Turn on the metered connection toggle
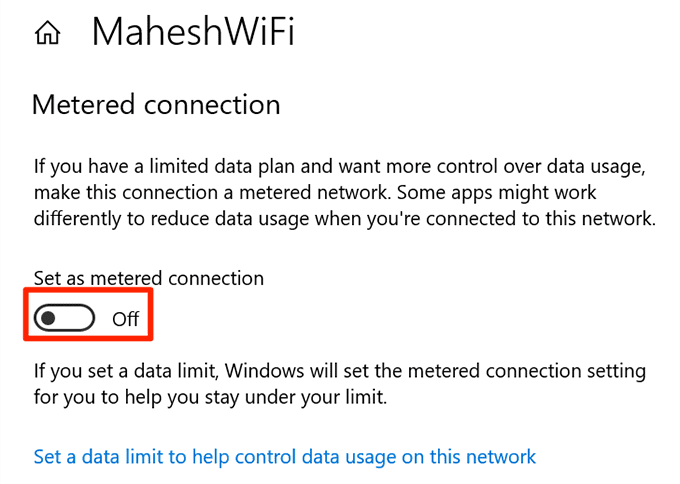This screenshot has height=484, width=680. (x=64, y=319)
